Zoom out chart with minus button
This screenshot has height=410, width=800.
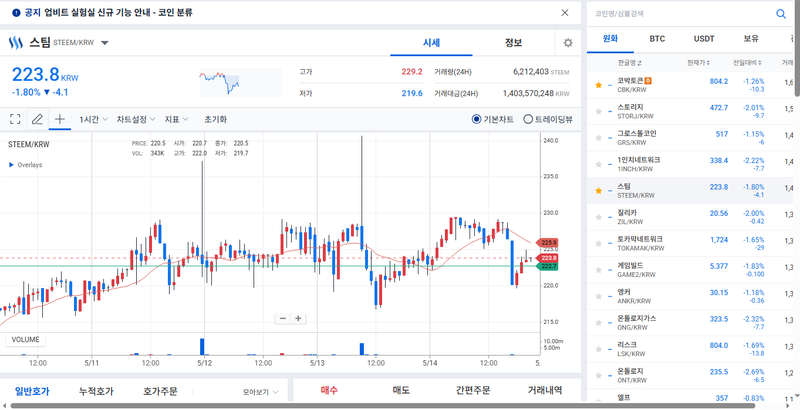click(x=283, y=319)
